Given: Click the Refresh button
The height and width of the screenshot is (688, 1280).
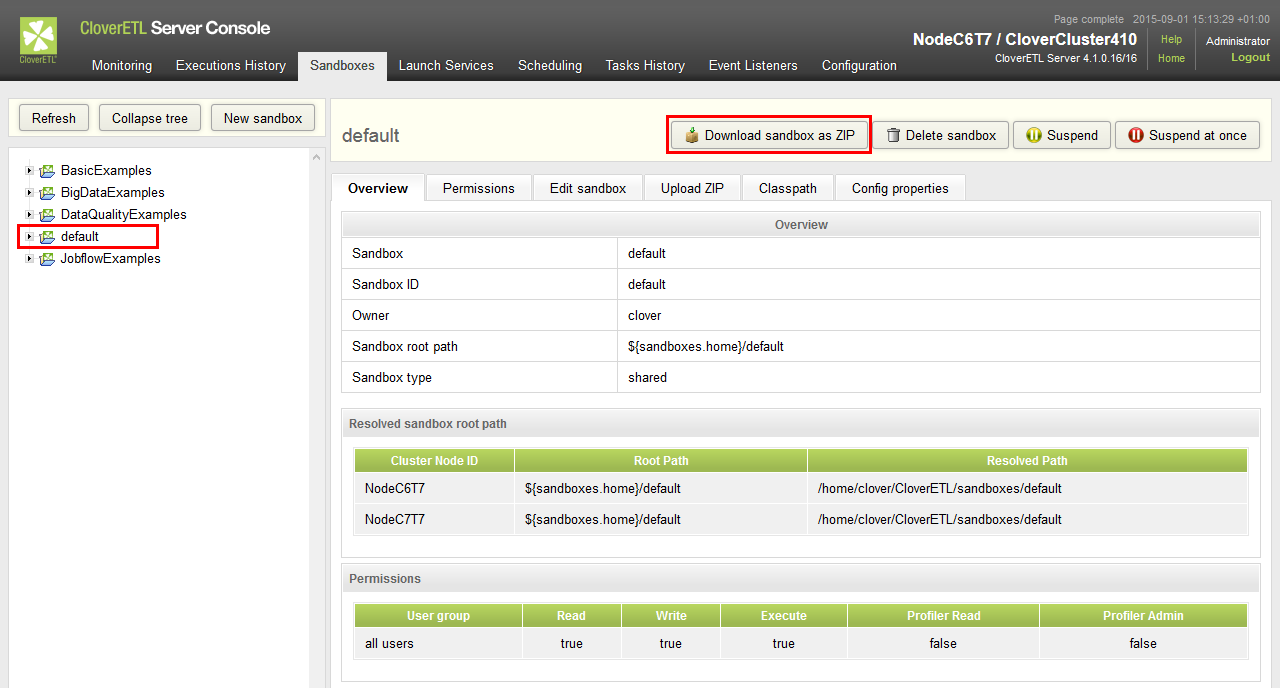Looking at the screenshot, I should 54,118.
